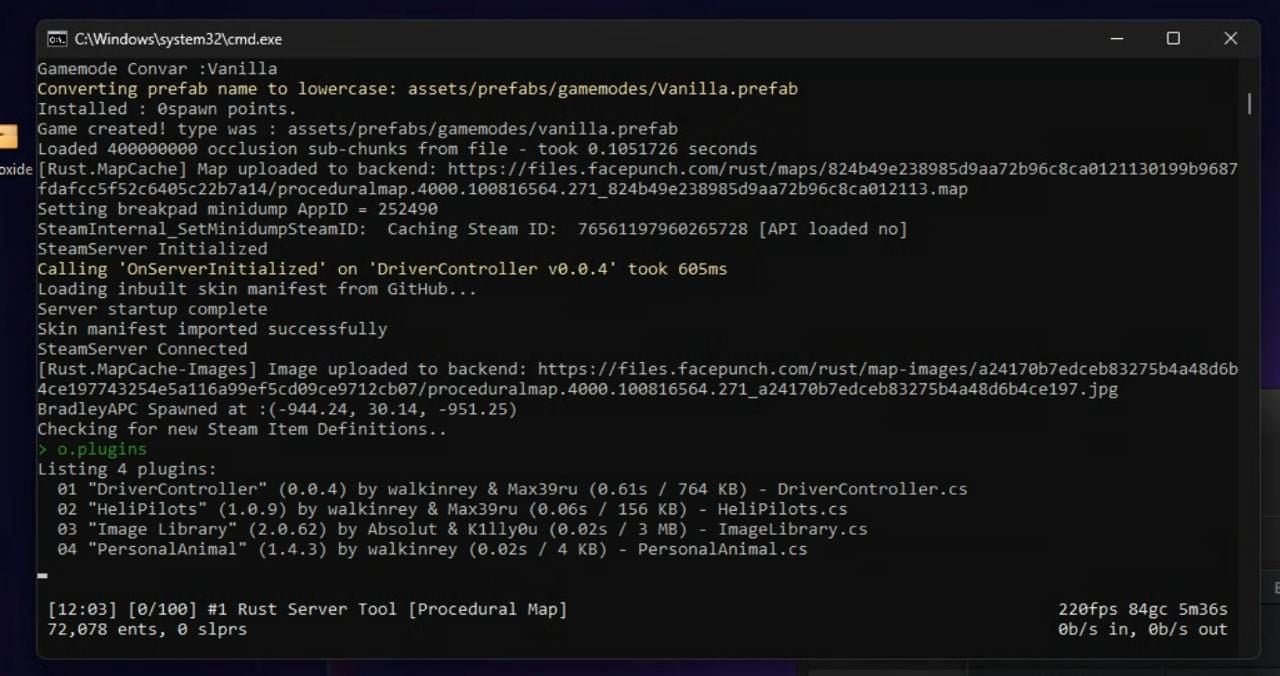
Task: Click the blinking console input cursor
Action: (x=42, y=576)
